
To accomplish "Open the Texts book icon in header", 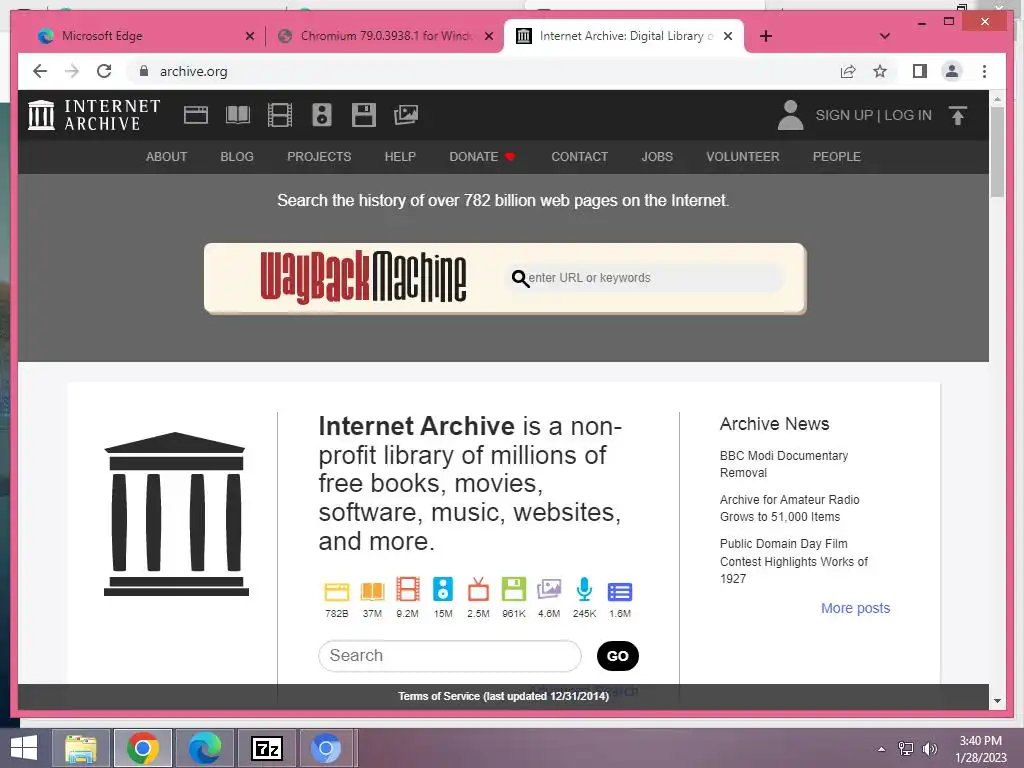I will click(238, 115).
